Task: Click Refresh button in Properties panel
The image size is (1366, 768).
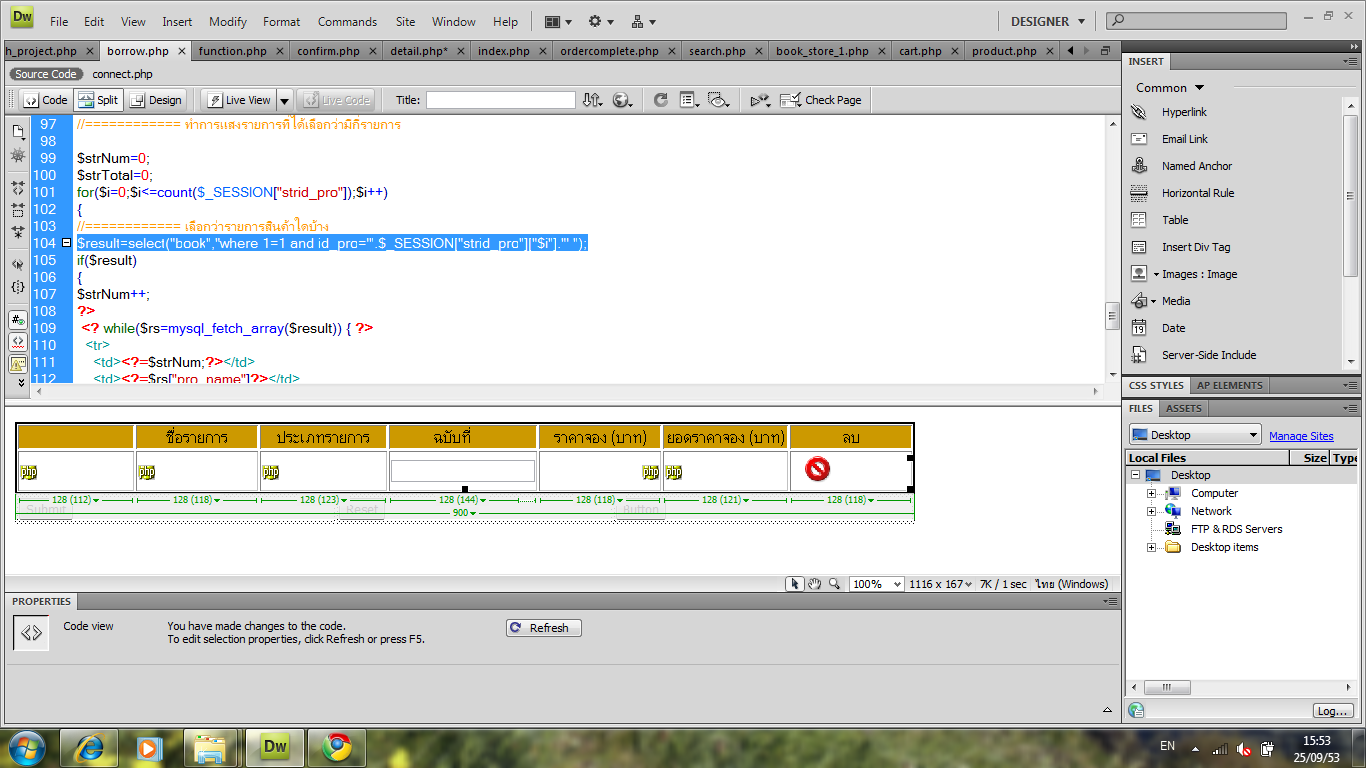Action: tap(544, 628)
